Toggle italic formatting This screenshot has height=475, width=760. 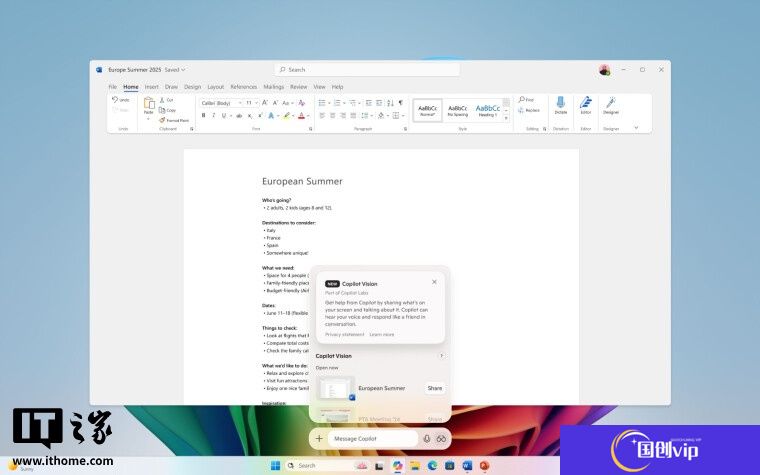coord(213,115)
